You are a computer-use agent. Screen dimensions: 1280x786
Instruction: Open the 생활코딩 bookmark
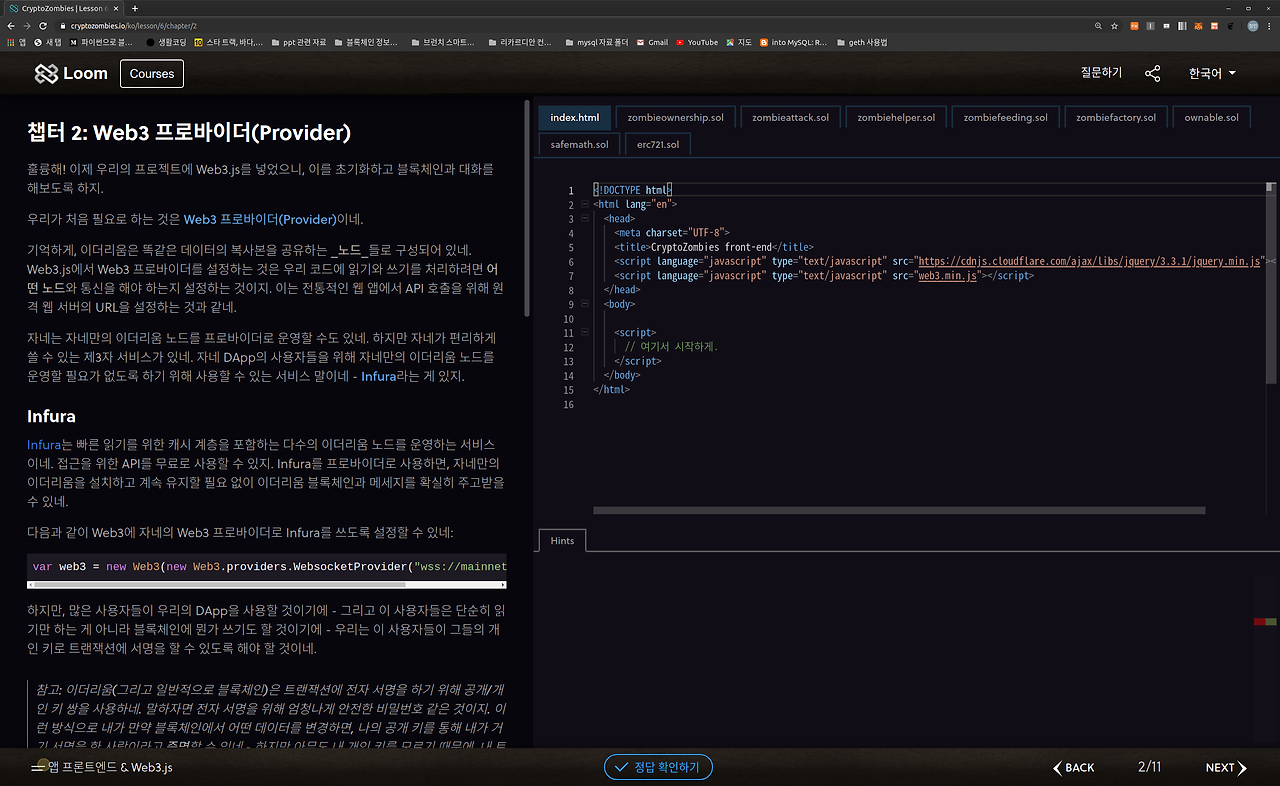click(167, 43)
